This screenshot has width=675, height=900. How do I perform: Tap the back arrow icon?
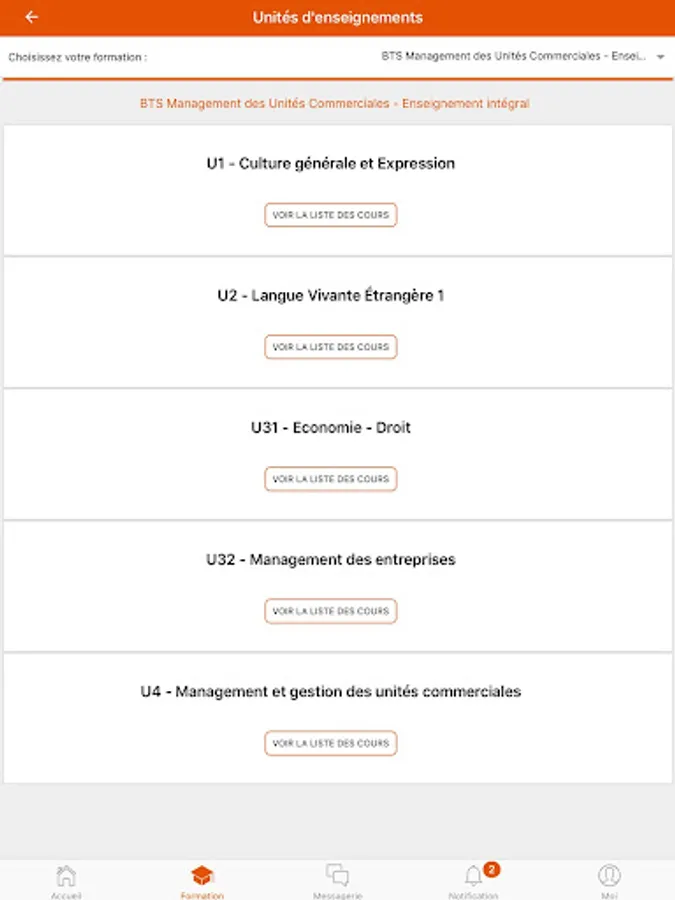click(x=32, y=17)
